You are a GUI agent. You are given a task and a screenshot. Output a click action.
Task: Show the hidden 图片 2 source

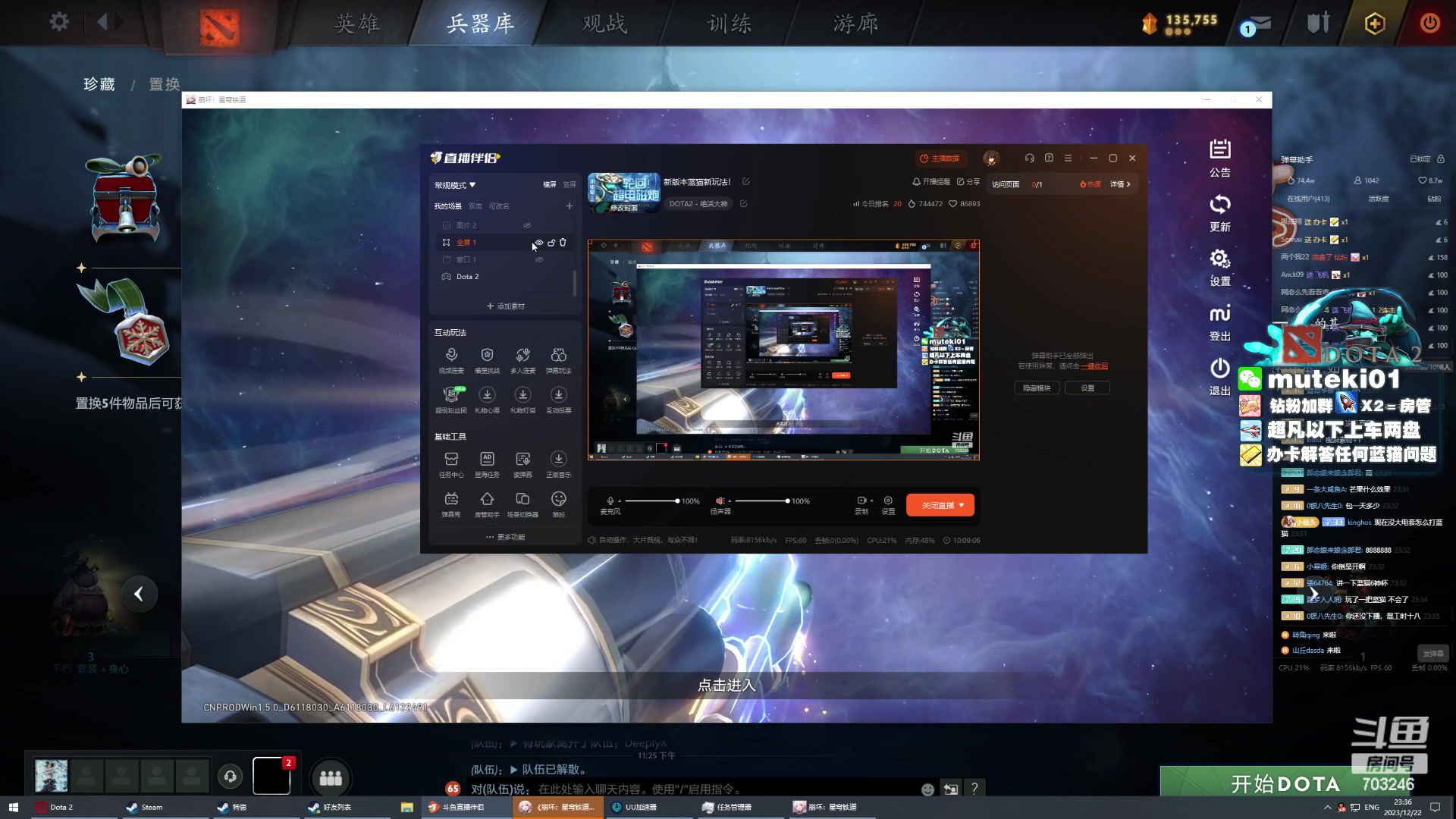coord(527,225)
